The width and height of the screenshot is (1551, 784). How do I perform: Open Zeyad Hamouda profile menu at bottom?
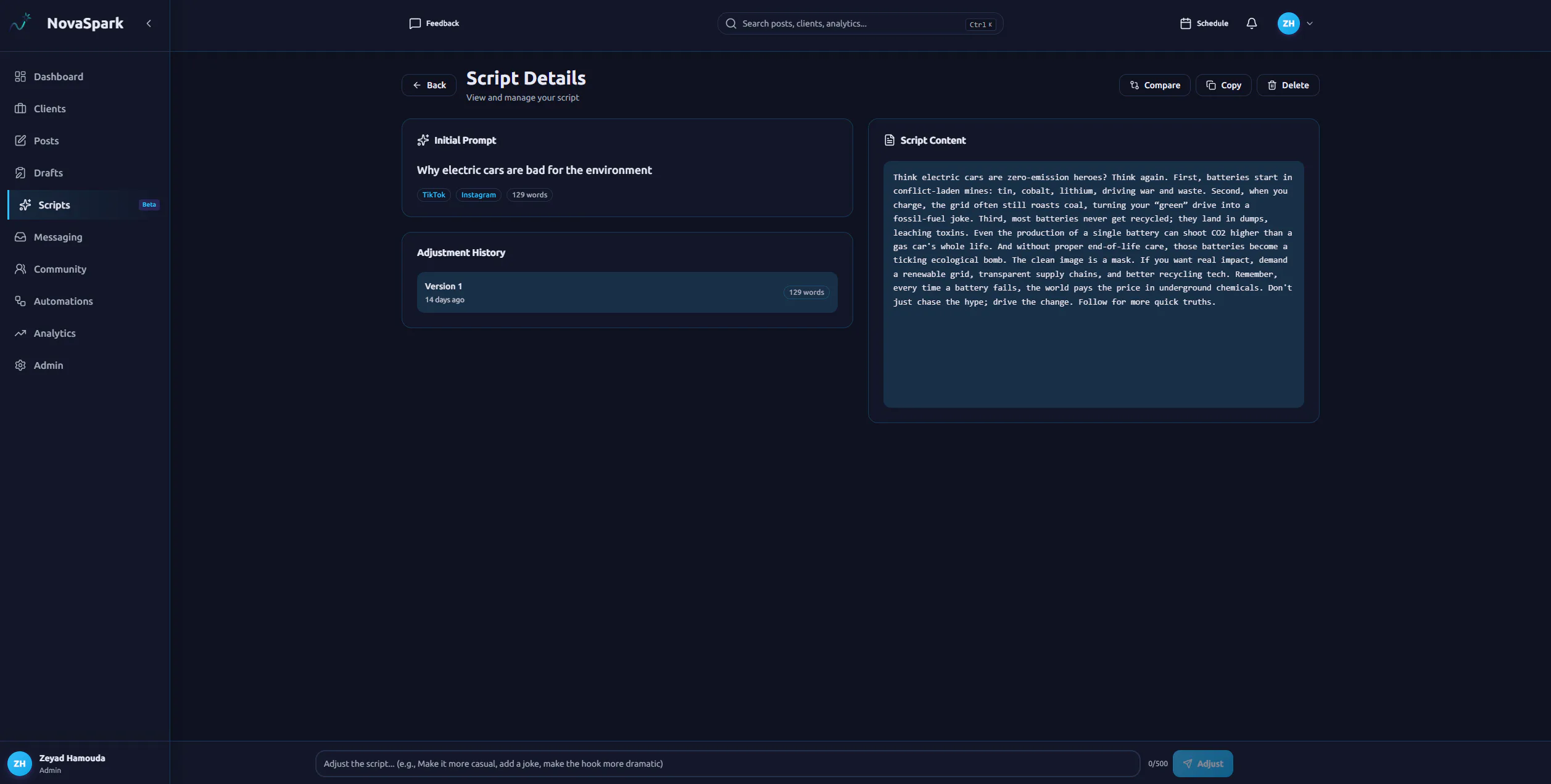(85, 764)
